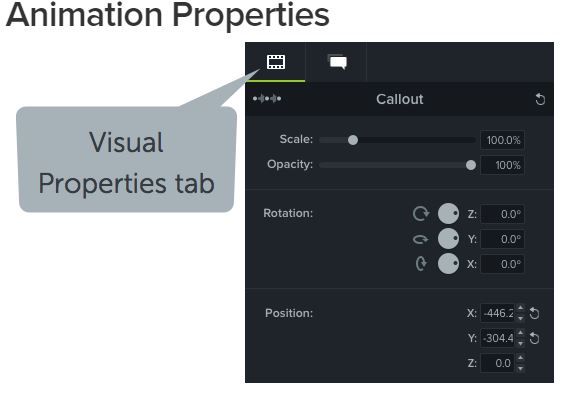Open the Visual Properties filmstrip tab

(276, 62)
